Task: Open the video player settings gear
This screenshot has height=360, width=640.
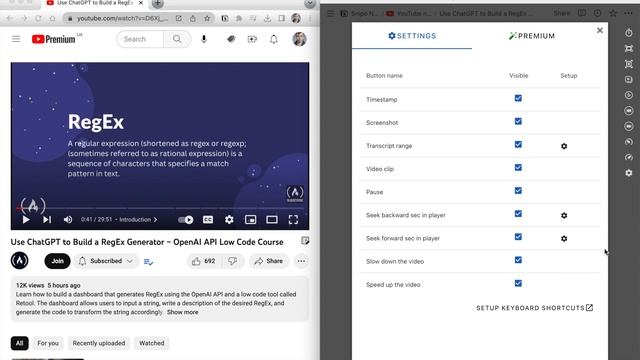Action: pos(229,220)
